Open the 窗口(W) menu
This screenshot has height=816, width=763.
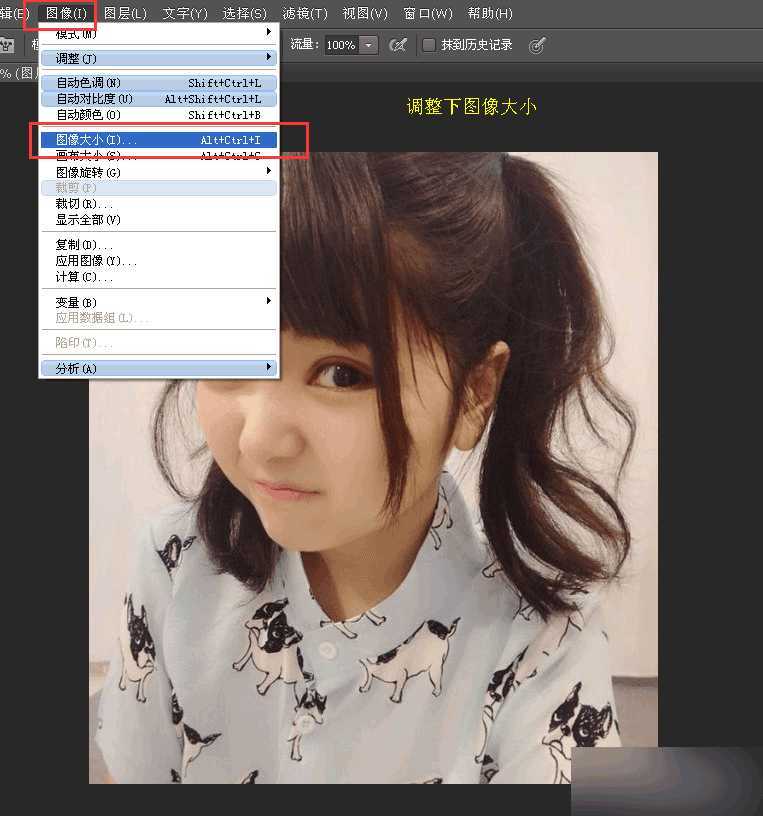pyautogui.click(x=428, y=13)
